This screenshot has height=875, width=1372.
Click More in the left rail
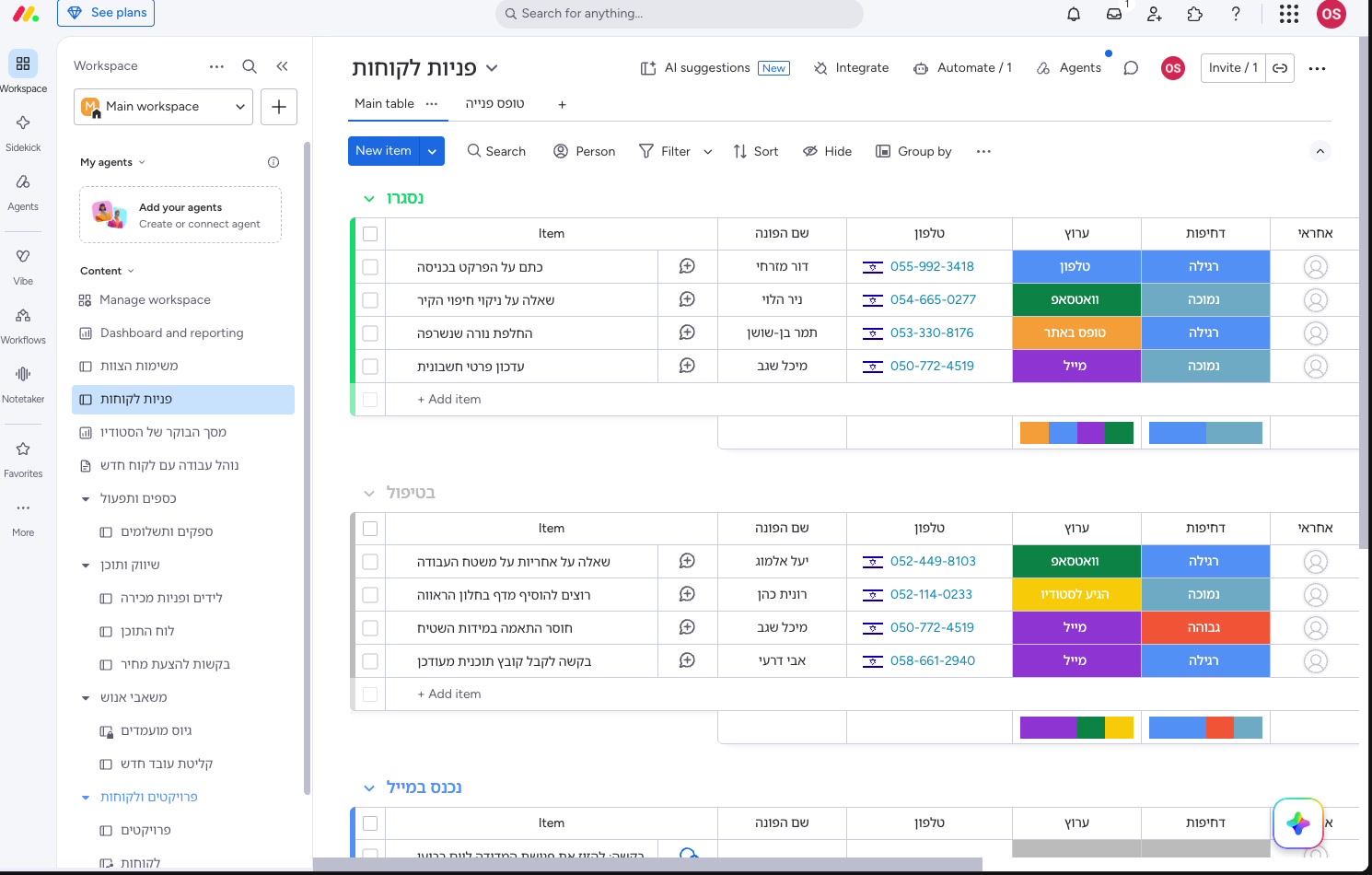pos(23,518)
